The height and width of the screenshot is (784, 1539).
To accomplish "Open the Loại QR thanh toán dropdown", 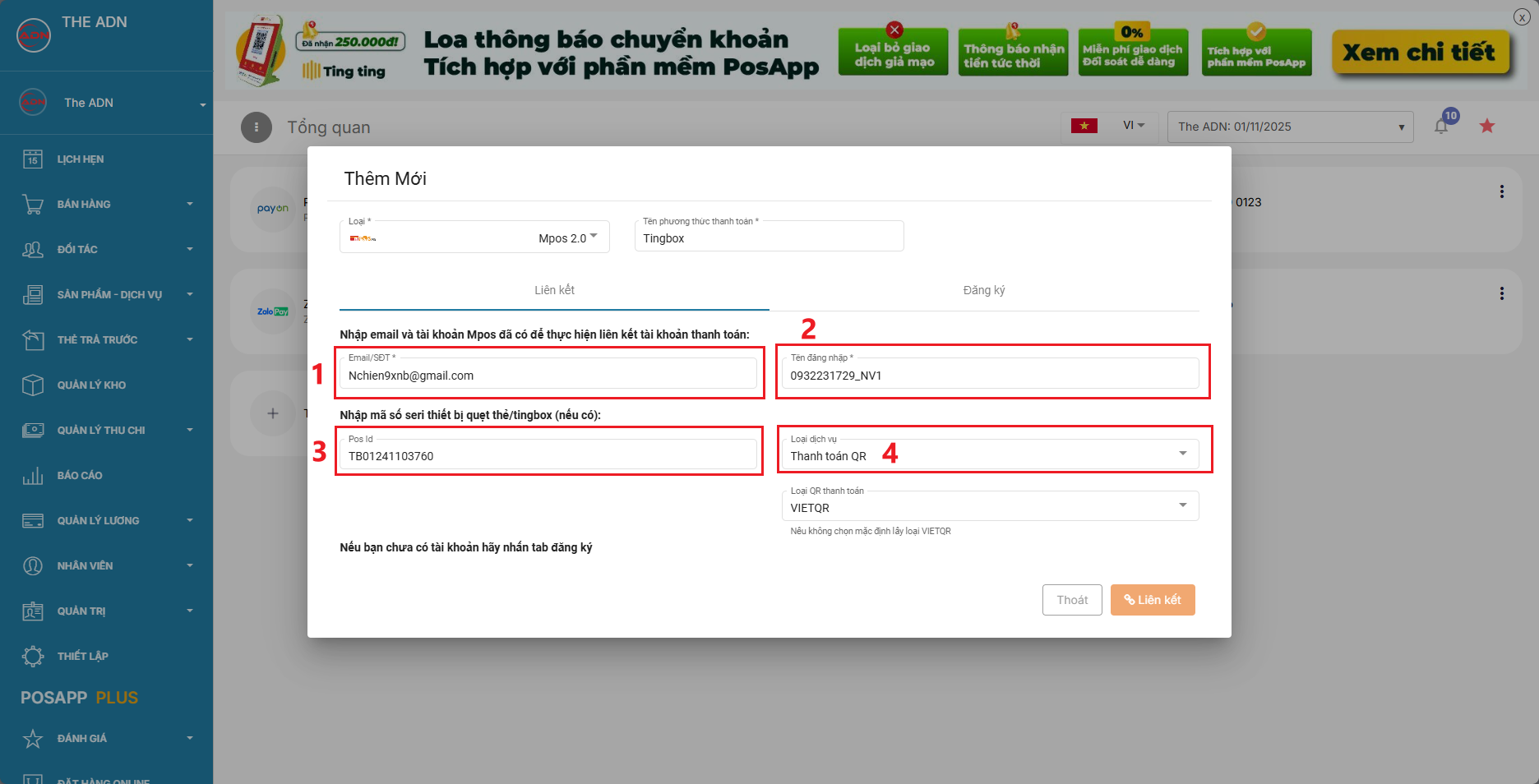I will tap(990, 507).
